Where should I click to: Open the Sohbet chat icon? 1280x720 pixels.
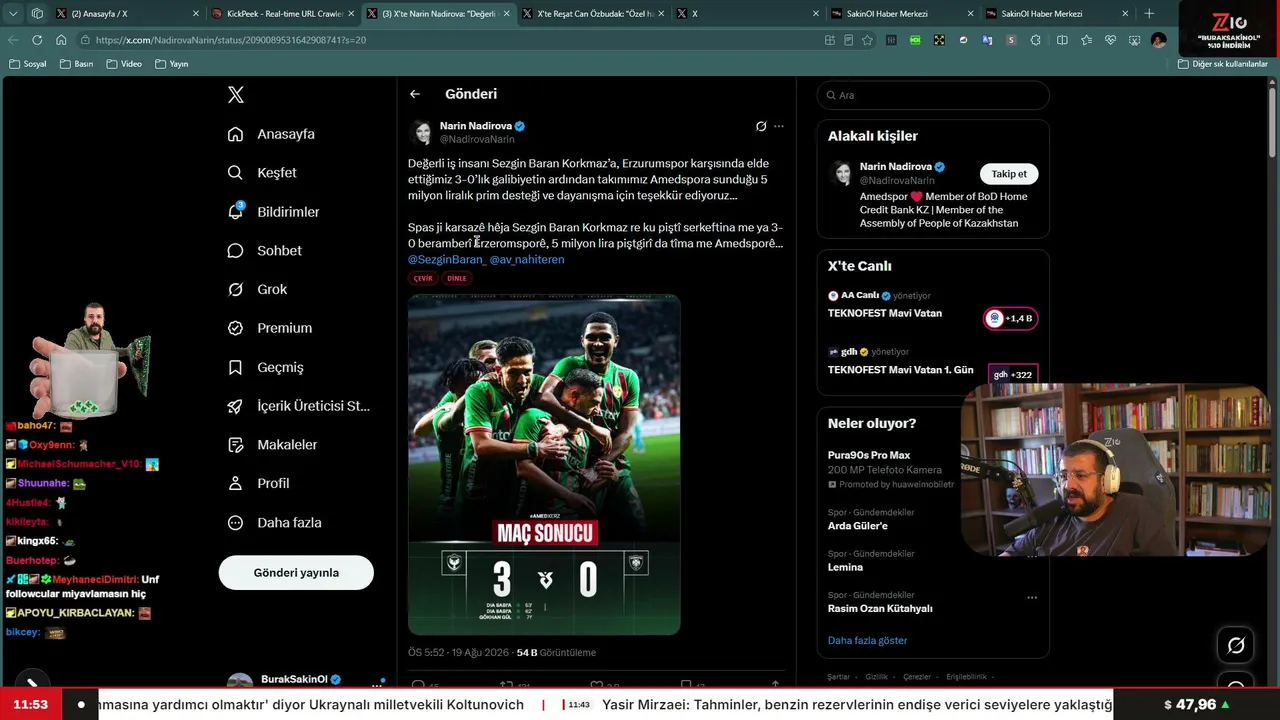coord(235,251)
